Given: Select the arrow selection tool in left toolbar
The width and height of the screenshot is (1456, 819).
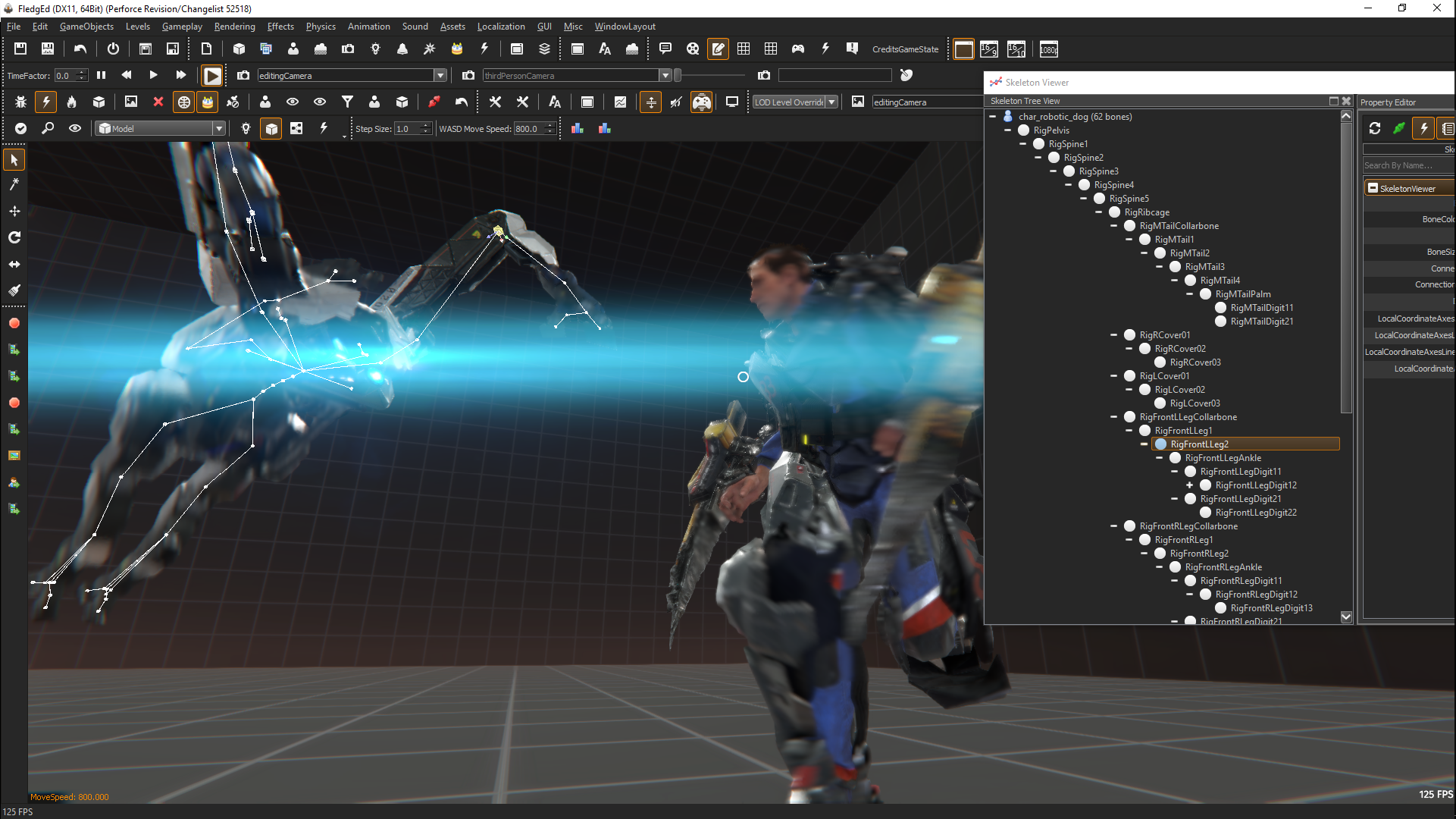Looking at the screenshot, I should [x=14, y=159].
